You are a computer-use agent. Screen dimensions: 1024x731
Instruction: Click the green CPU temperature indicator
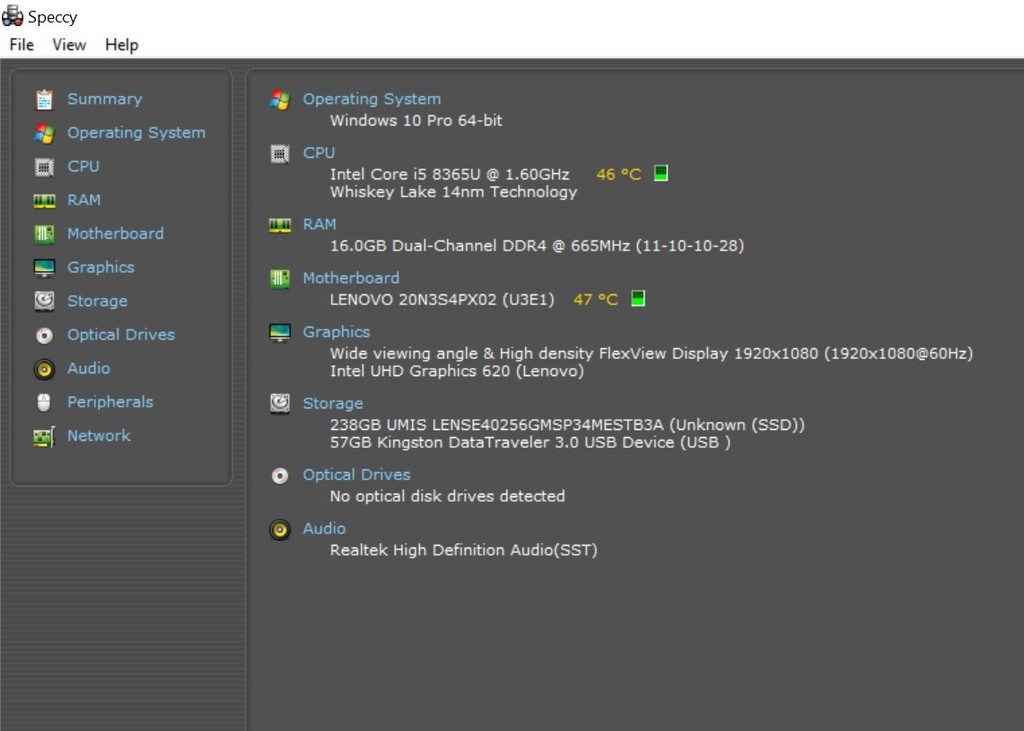[660, 173]
